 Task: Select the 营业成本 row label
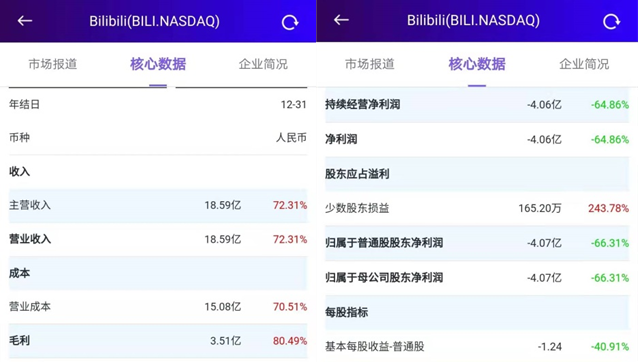[x=30, y=307]
